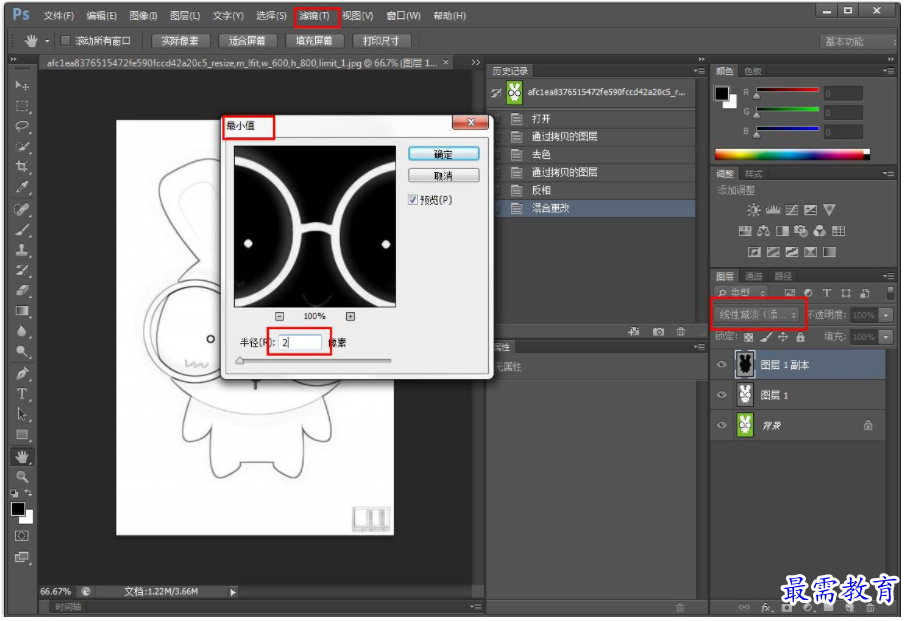Viewport: 905px width, 621px height.
Task: Select the Gradient tool
Action: tap(22, 310)
